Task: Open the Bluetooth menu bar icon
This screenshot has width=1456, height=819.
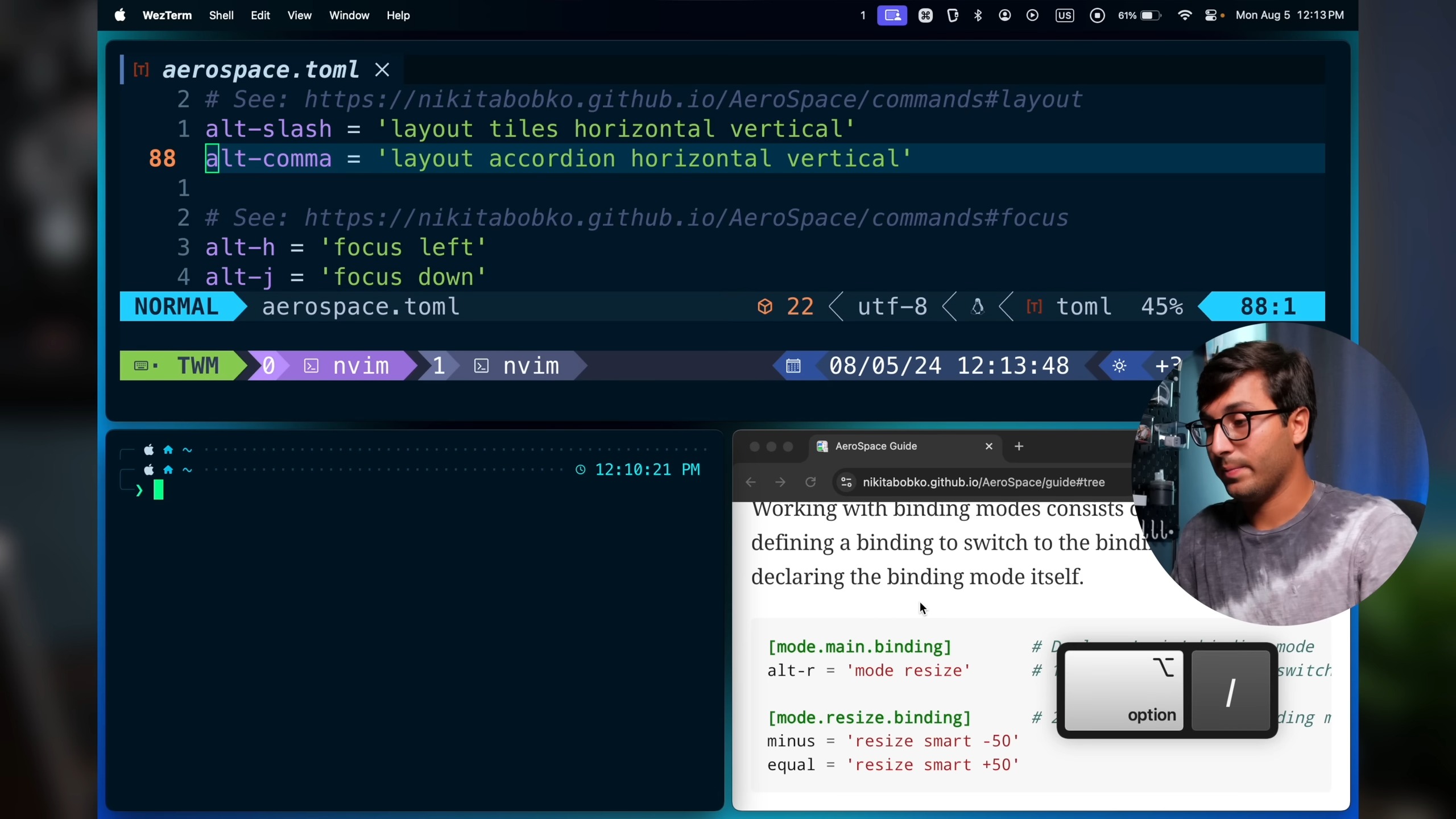Action: tap(978, 15)
